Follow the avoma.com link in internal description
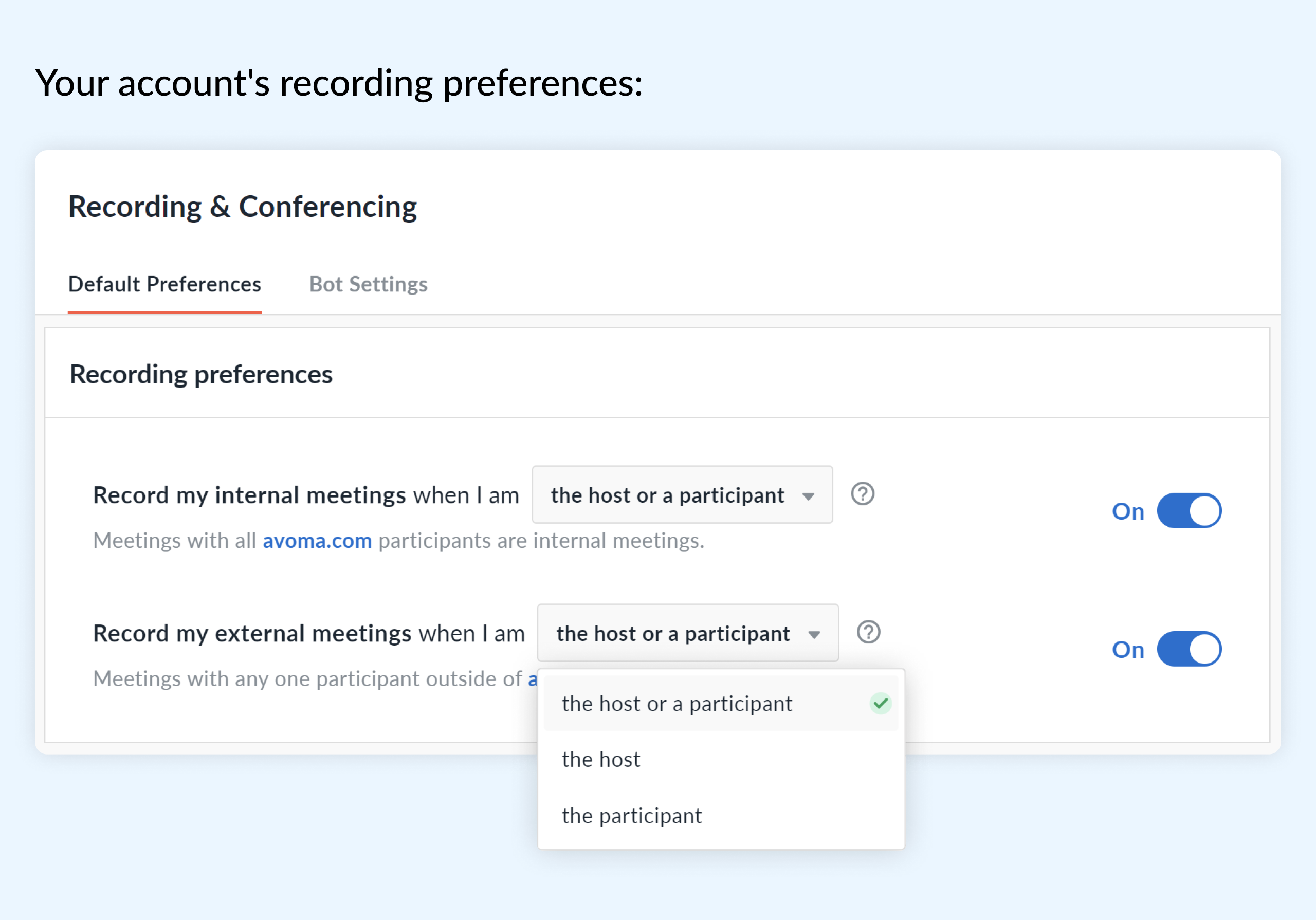 pyautogui.click(x=317, y=541)
